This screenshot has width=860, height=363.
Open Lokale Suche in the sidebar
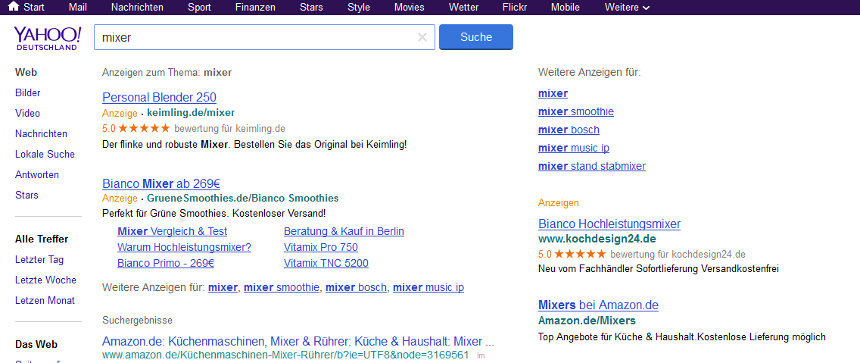point(45,154)
